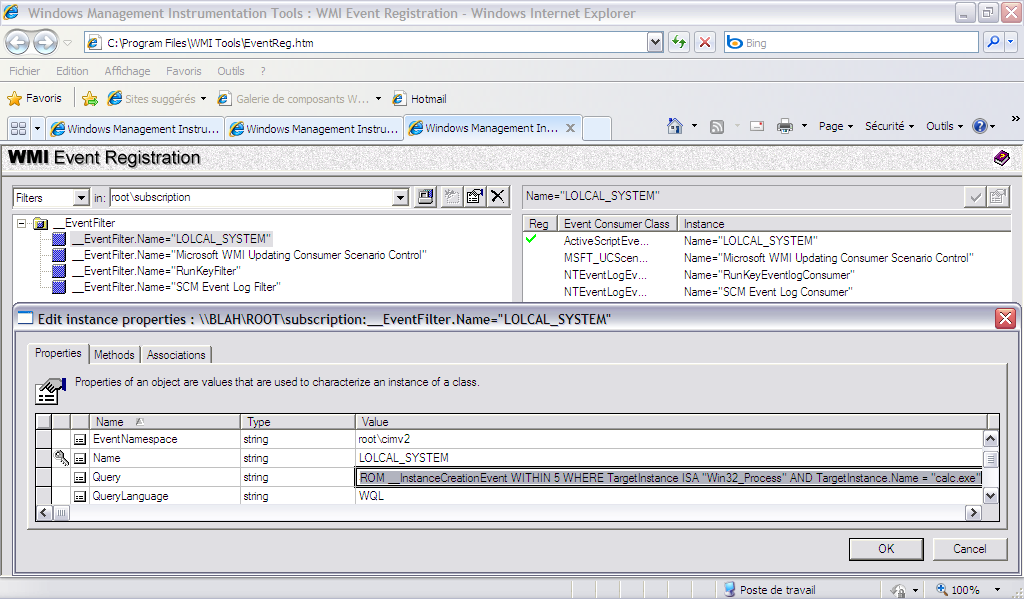Switch to the Methods tab

[x=114, y=354]
